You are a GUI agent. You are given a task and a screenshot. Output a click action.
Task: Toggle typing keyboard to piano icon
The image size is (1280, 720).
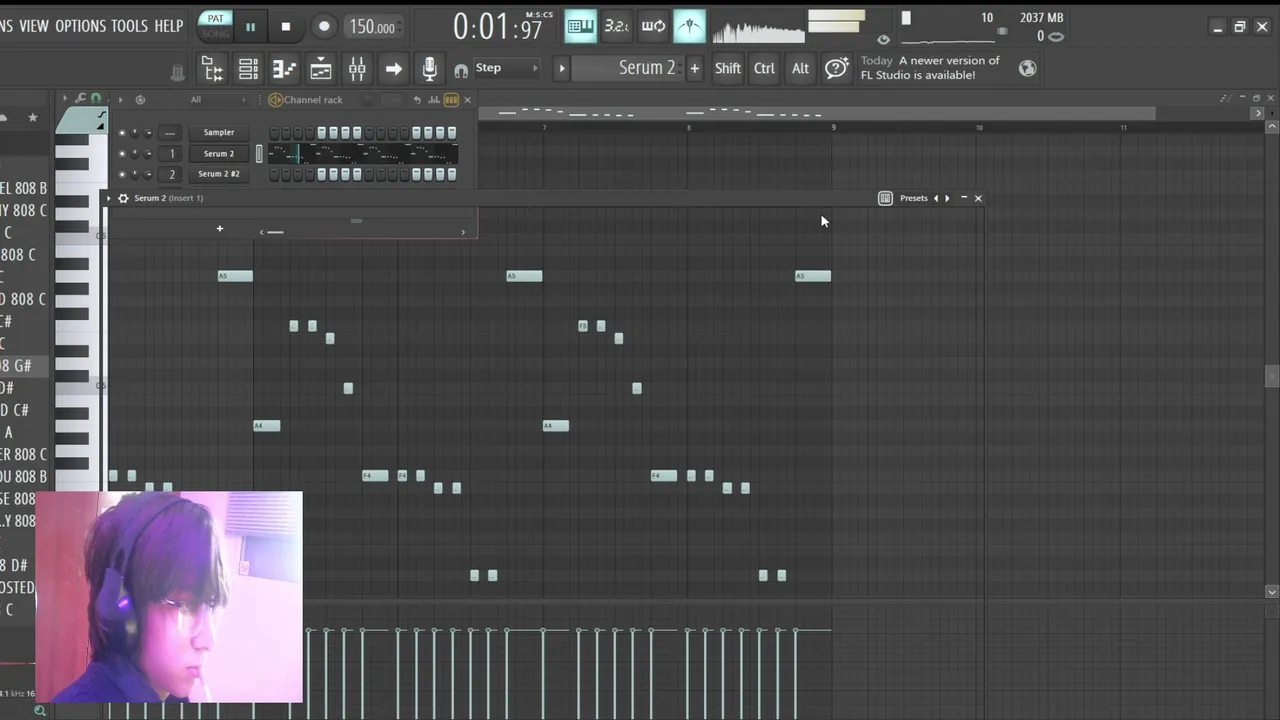point(580,27)
